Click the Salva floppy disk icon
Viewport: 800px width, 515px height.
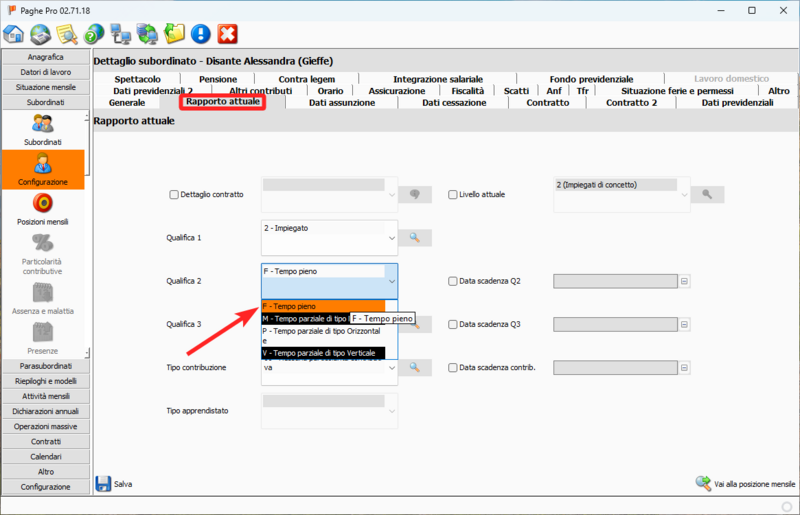104,484
